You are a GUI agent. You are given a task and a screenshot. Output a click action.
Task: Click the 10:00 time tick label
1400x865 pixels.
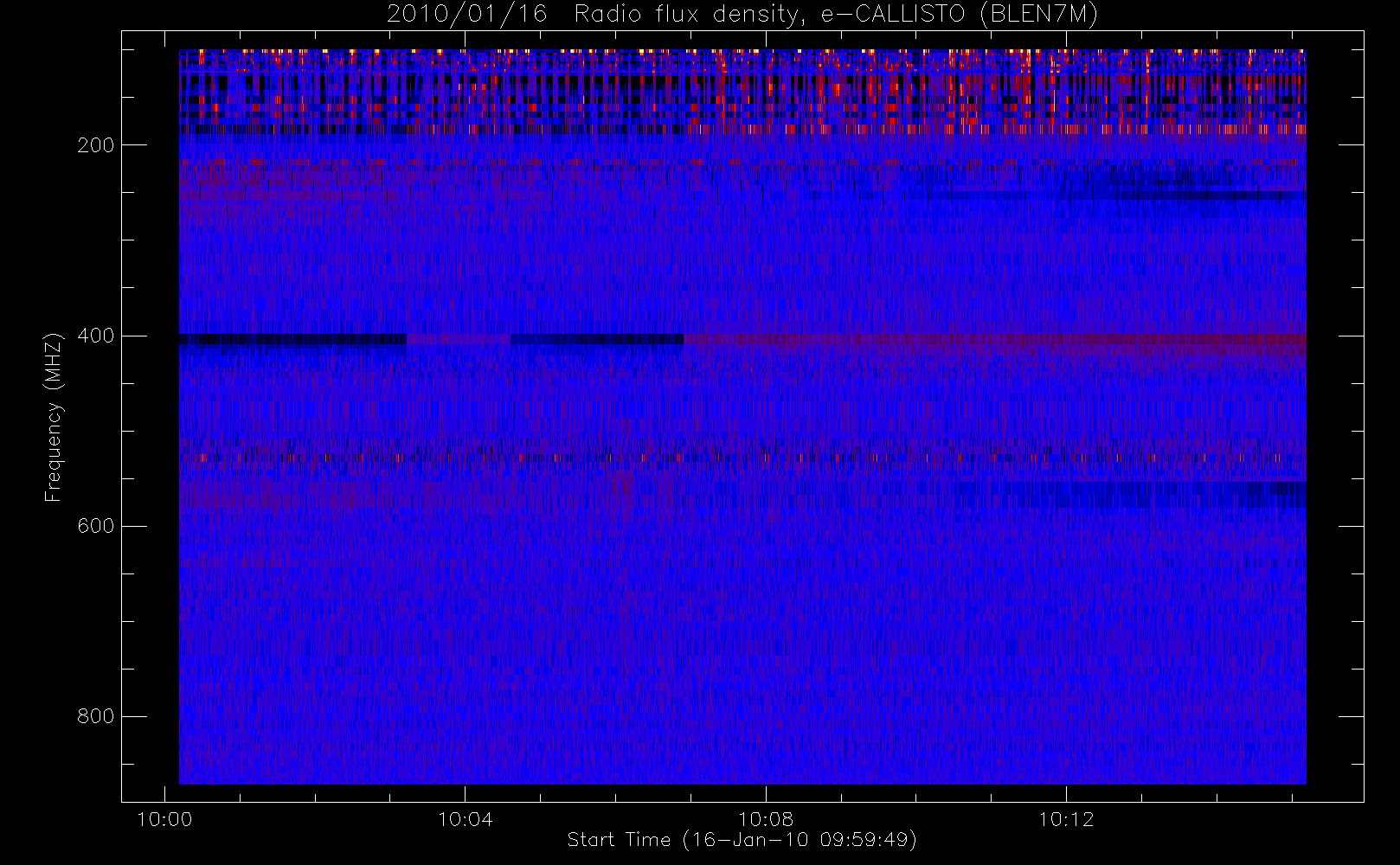(164, 819)
